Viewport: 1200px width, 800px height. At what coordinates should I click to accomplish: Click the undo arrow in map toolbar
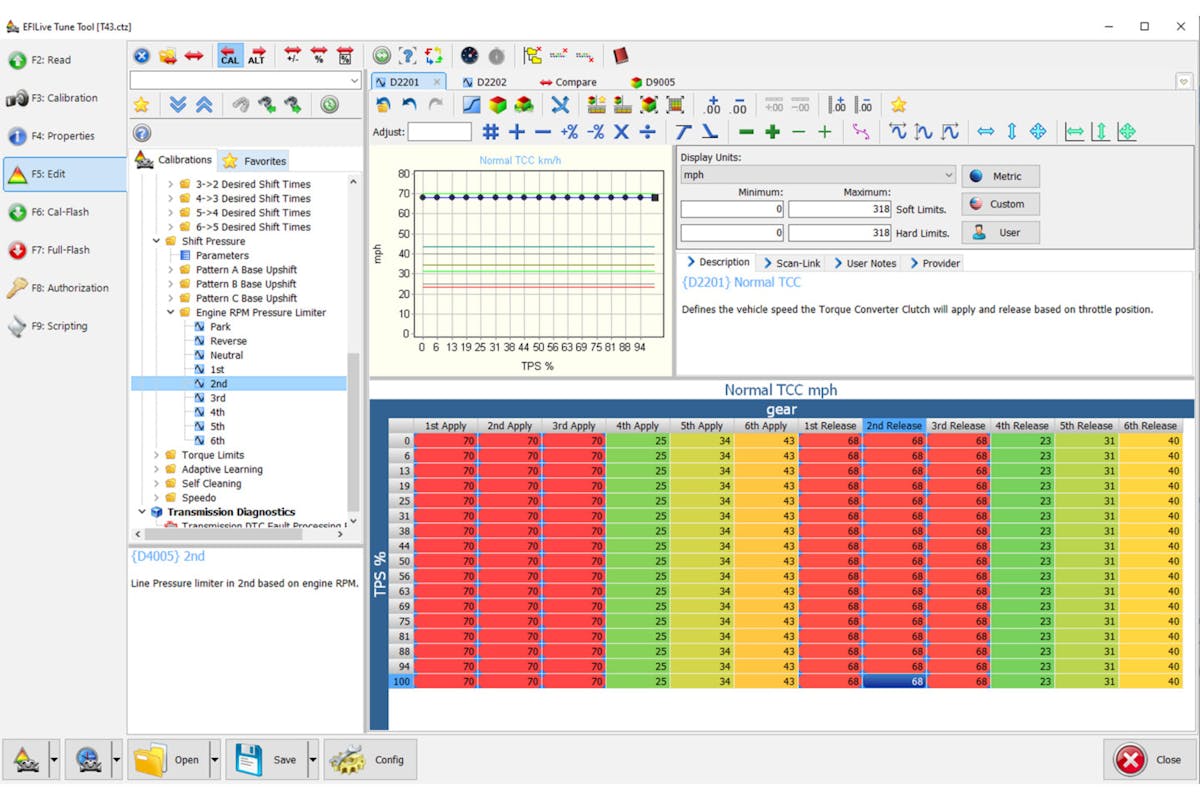pos(410,105)
